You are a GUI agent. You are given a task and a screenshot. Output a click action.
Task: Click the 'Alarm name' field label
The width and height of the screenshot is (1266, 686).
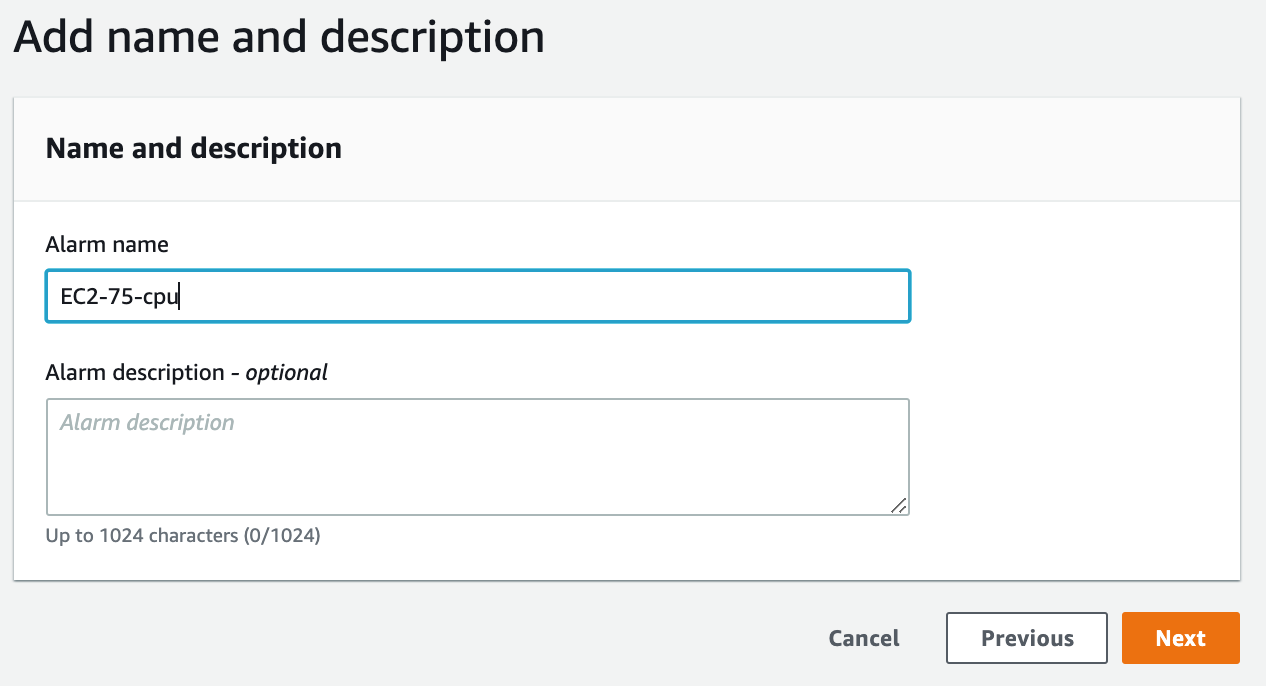point(107,244)
